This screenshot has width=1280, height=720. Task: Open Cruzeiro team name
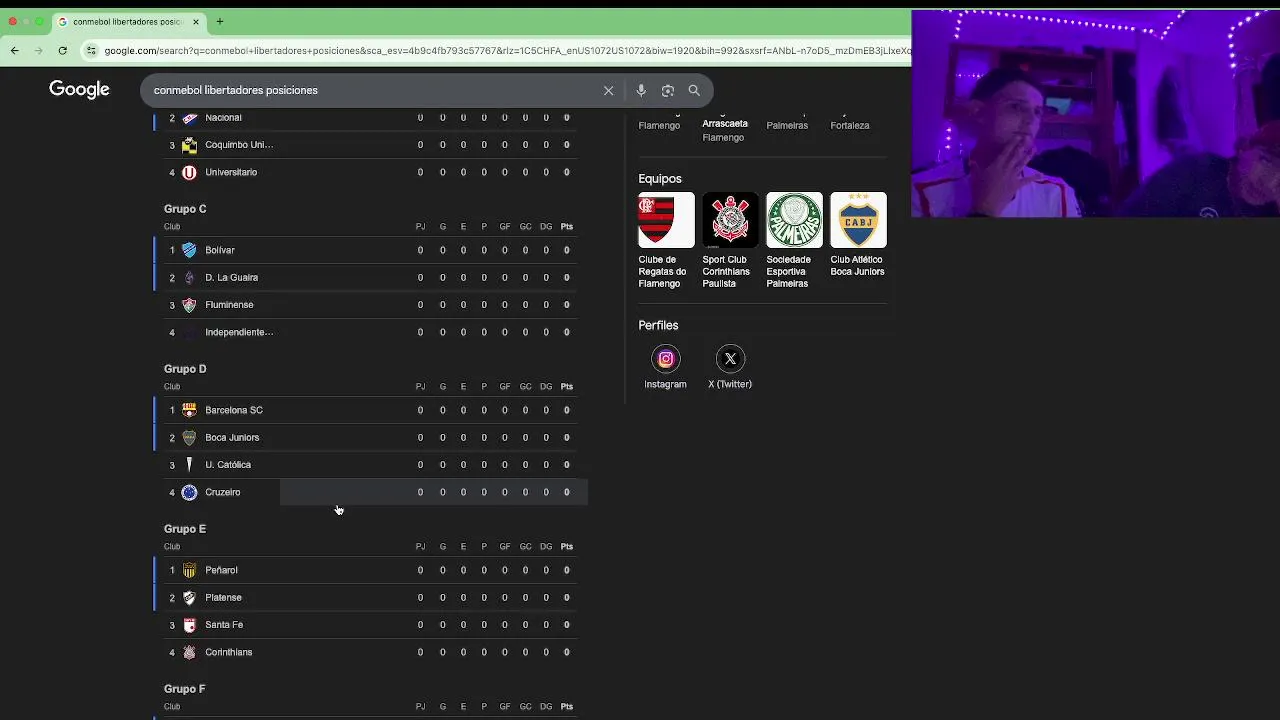click(x=222, y=492)
